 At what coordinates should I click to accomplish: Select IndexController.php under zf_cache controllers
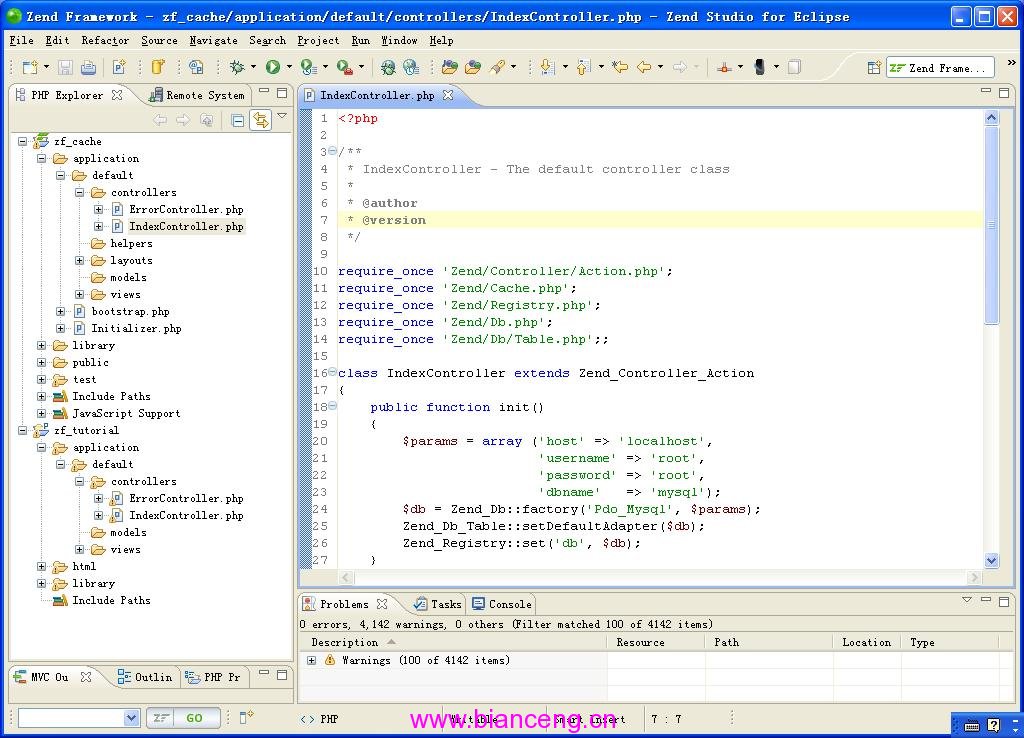186,227
